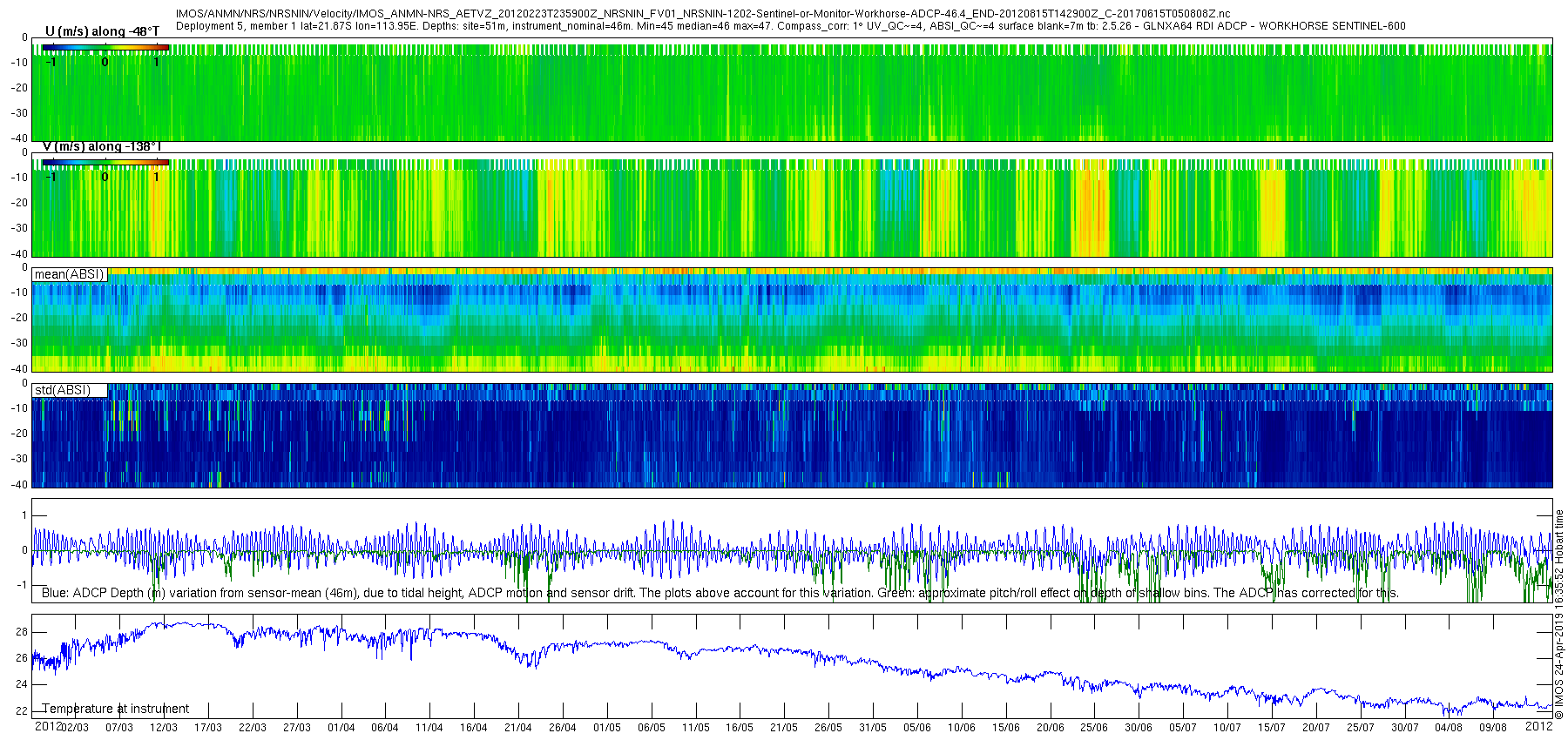Image resolution: width=1568 pixels, height=740 pixels.
Task: Click the '22/03' date tick label
Action: pos(253,728)
